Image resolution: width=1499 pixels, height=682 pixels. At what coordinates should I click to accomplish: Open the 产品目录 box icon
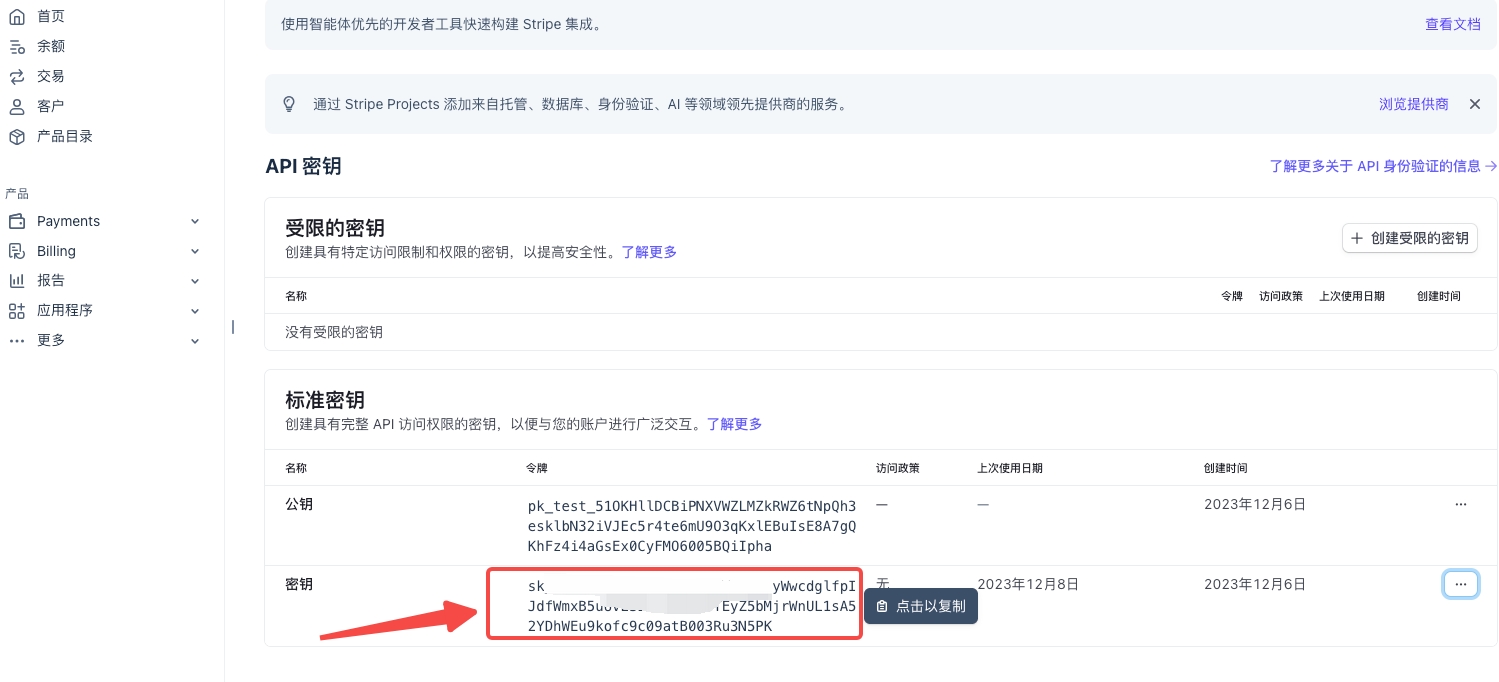(16, 136)
